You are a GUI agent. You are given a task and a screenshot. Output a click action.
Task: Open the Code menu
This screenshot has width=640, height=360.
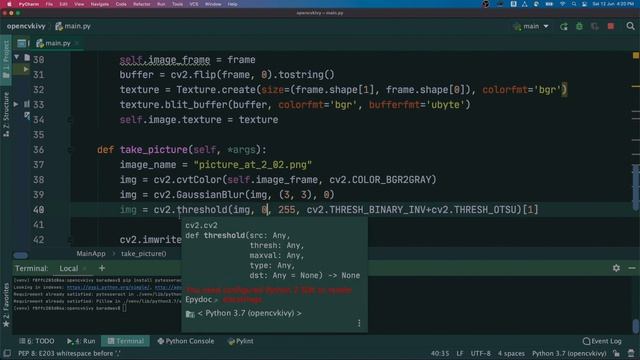[121, 4]
